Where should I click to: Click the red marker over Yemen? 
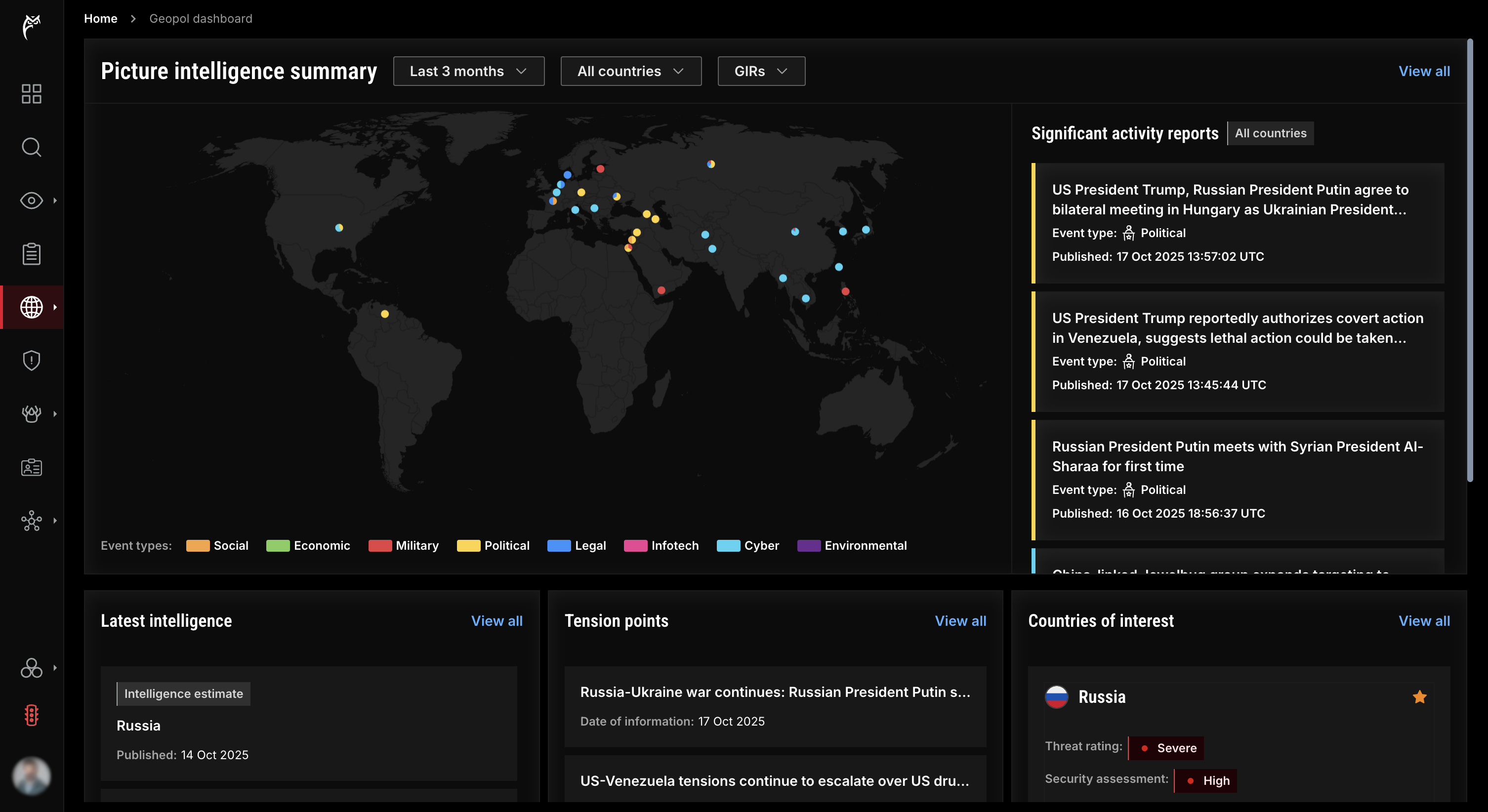(x=661, y=290)
